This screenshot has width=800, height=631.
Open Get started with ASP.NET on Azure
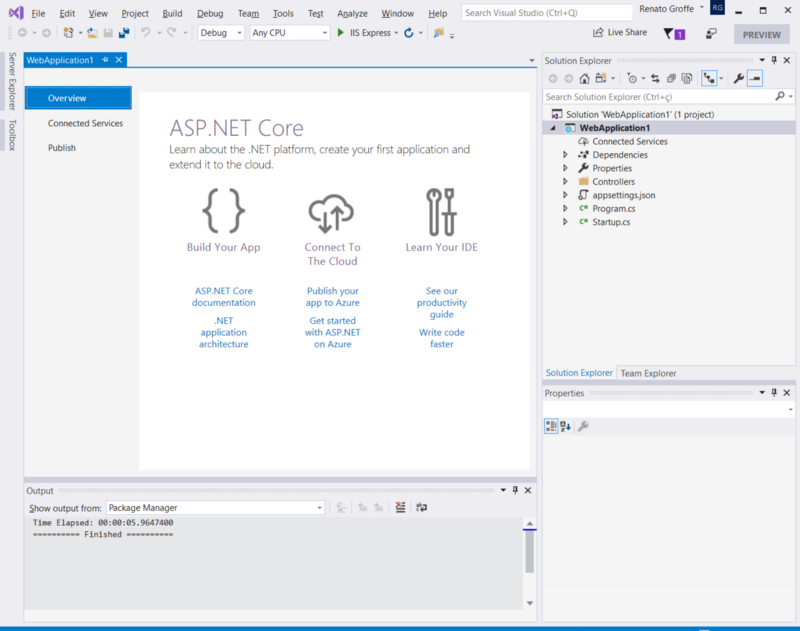pyautogui.click(x=333, y=332)
